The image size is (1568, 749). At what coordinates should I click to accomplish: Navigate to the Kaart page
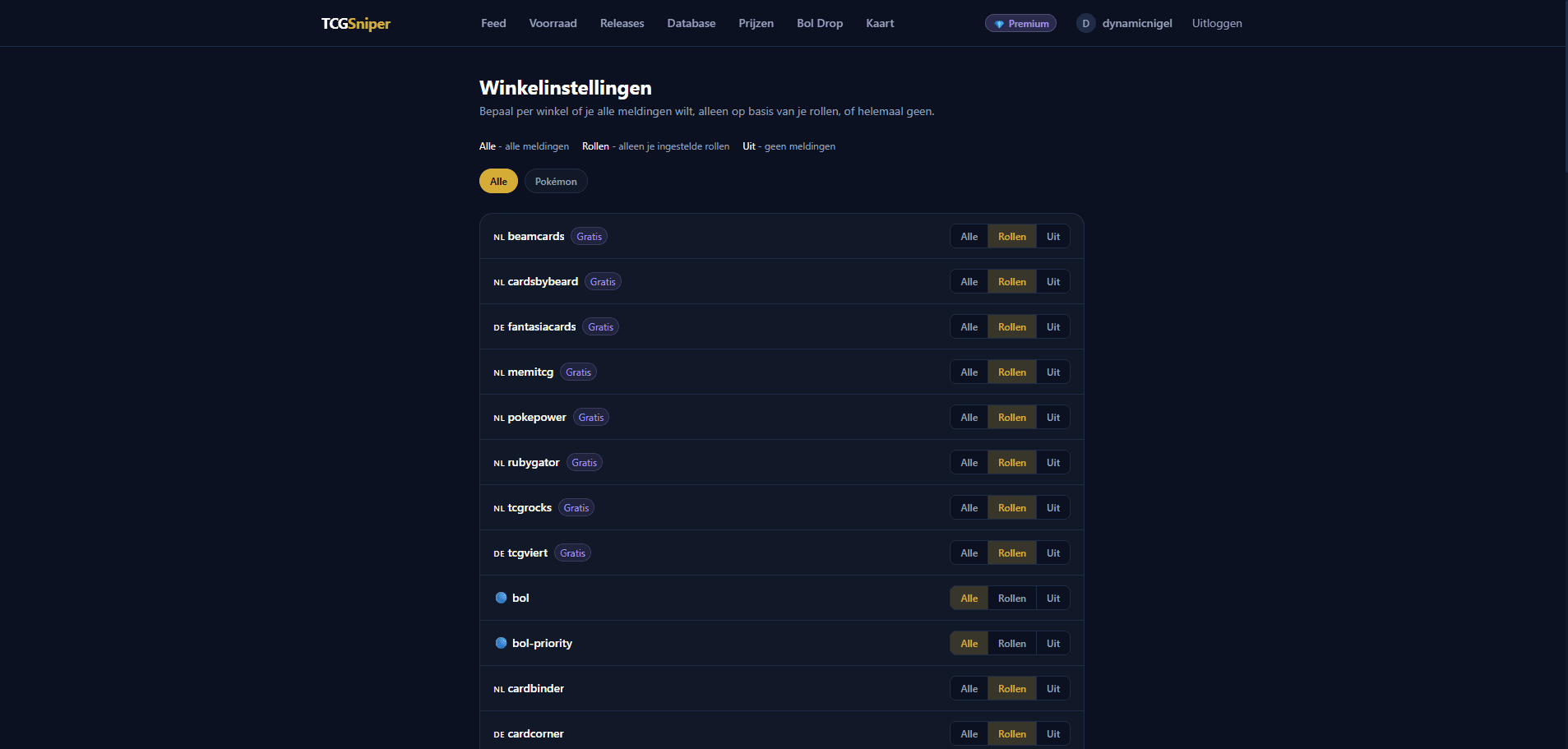[879, 24]
